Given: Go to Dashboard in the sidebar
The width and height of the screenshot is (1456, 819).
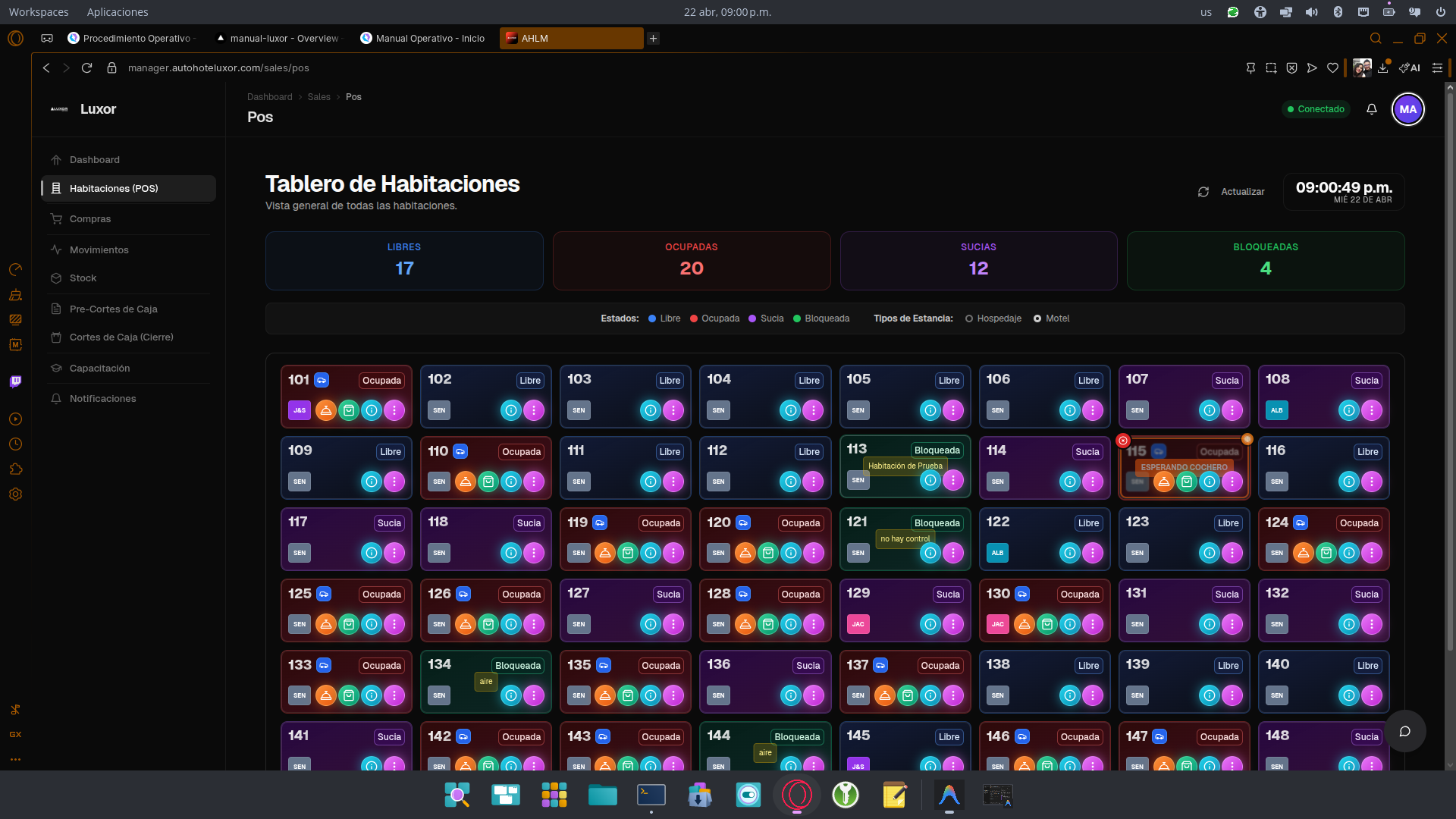Looking at the screenshot, I should (129, 160).
